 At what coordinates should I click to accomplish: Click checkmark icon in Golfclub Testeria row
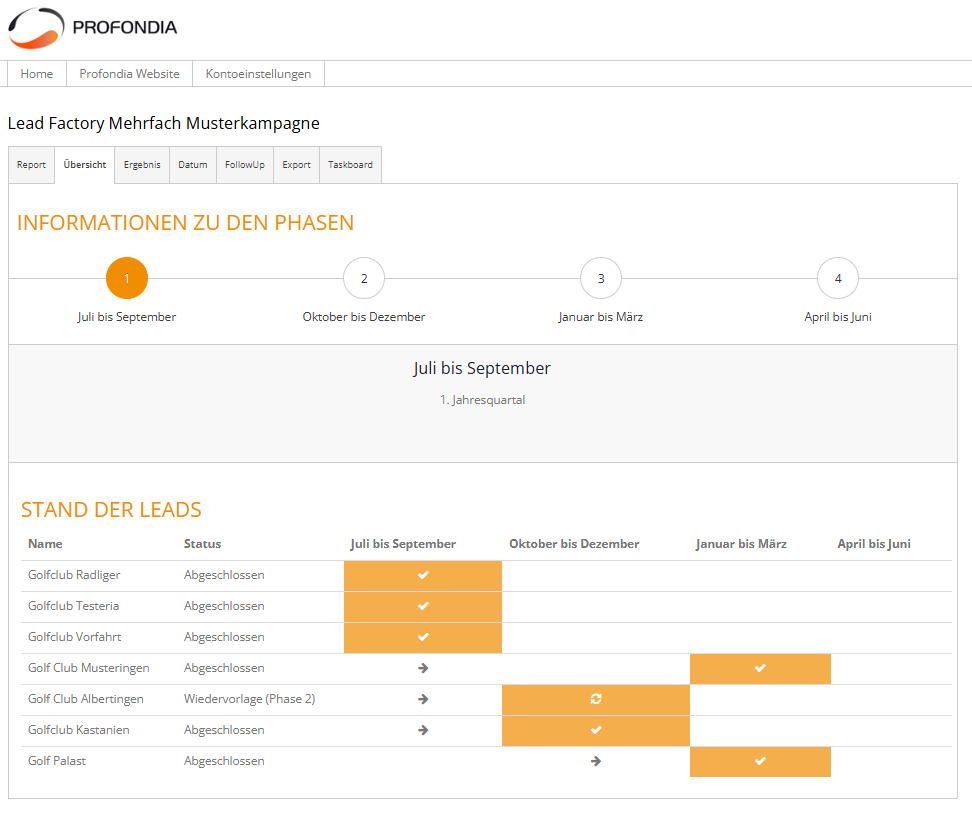(x=423, y=606)
